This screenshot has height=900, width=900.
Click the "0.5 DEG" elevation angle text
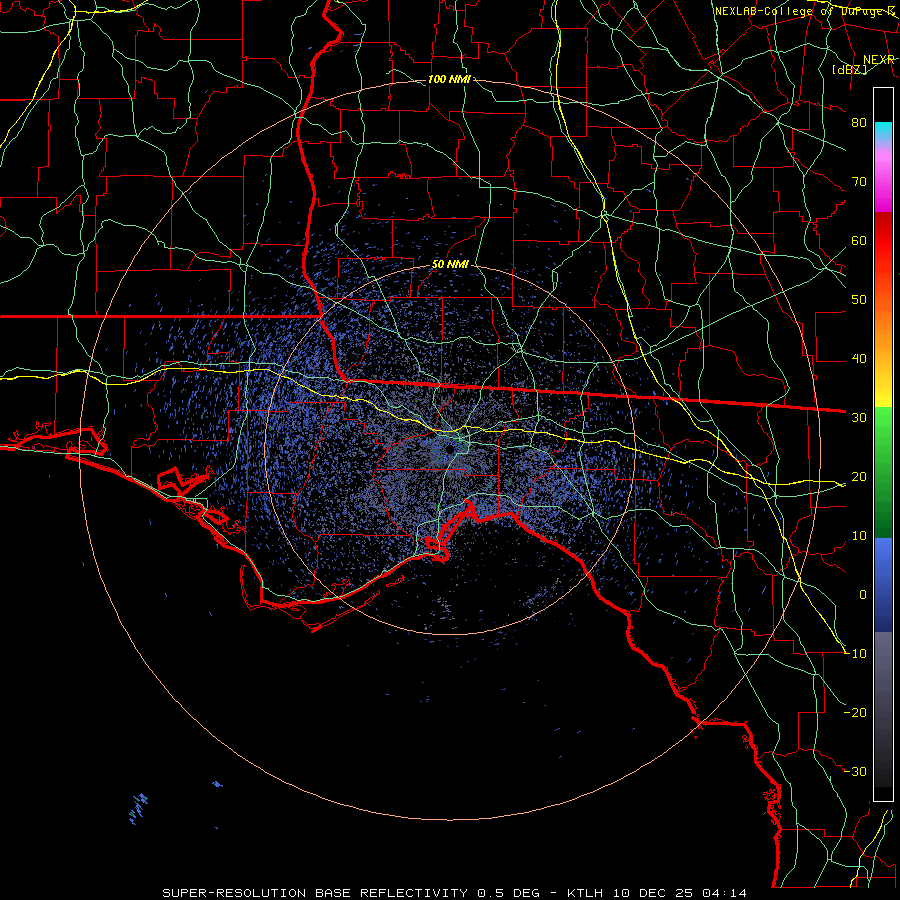pos(509,893)
